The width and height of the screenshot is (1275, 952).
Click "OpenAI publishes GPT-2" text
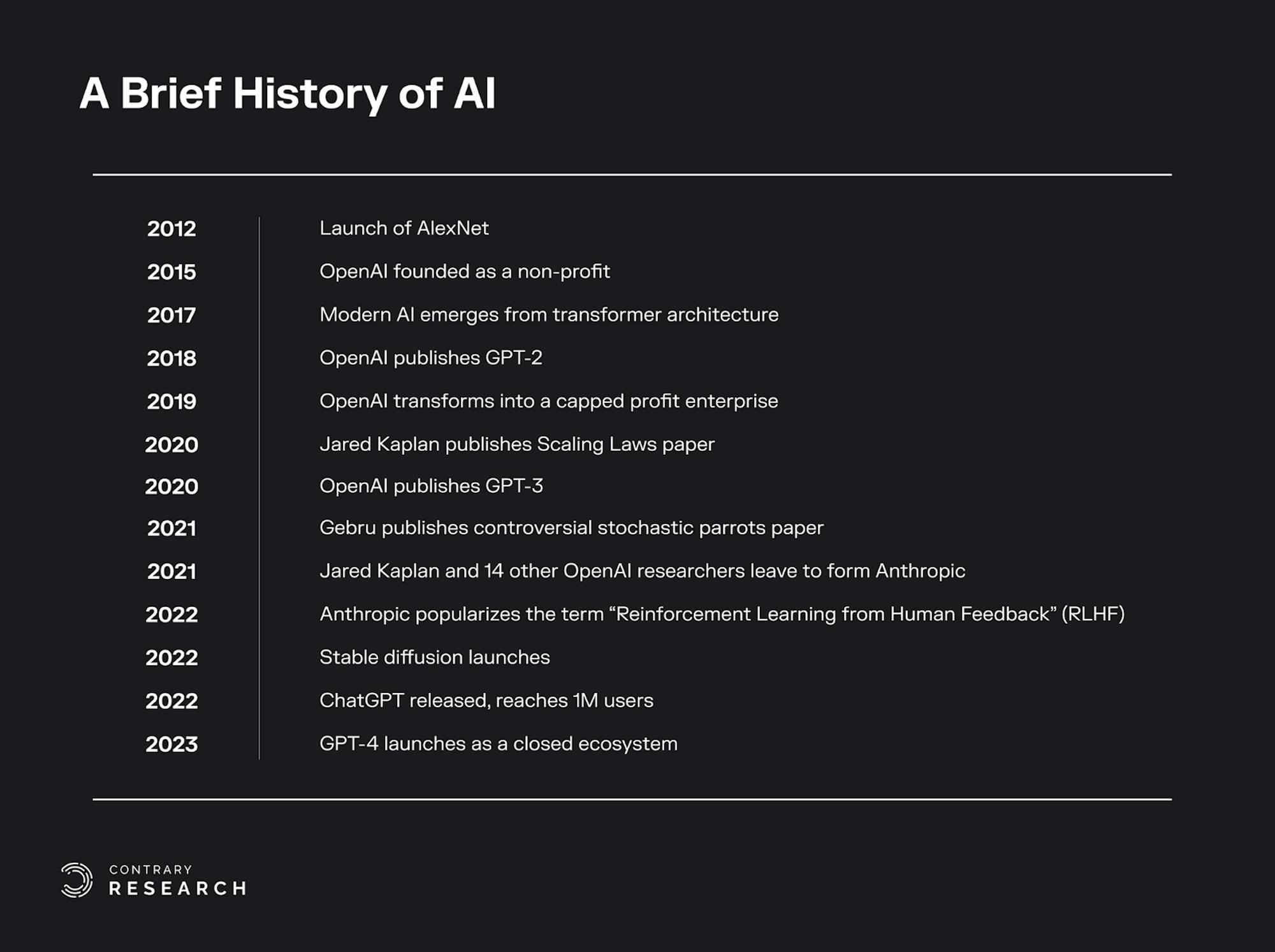[x=430, y=358]
